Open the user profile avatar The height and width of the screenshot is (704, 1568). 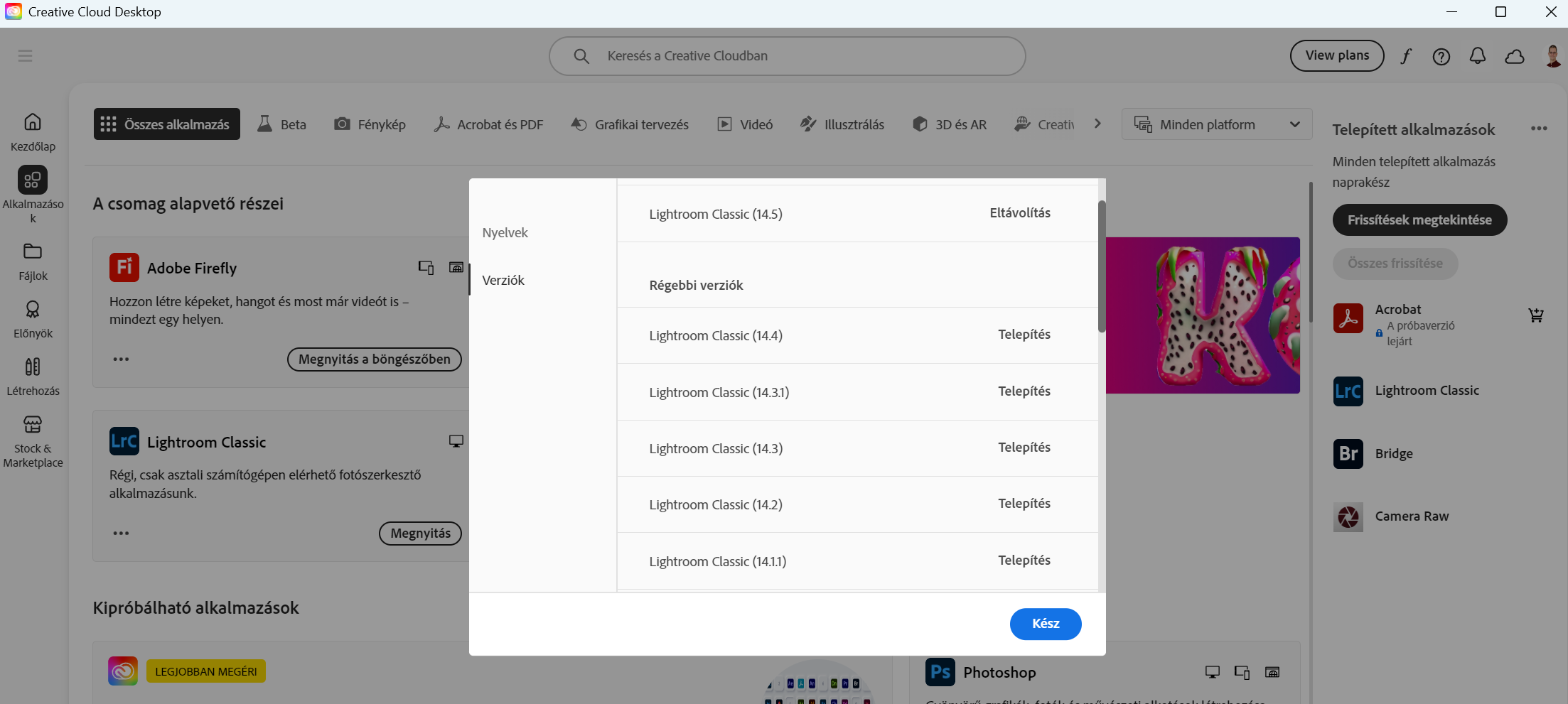[1553, 56]
